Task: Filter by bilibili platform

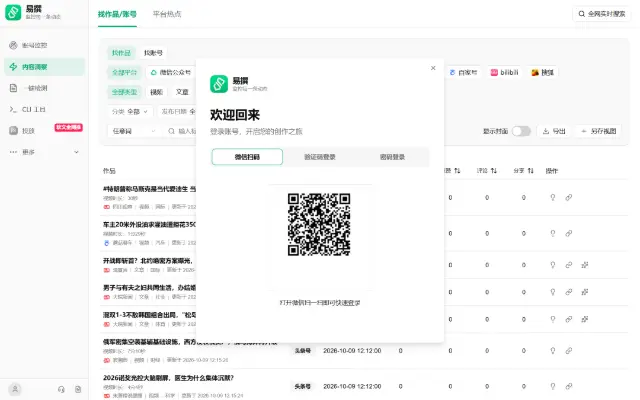Action: tap(504, 72)
